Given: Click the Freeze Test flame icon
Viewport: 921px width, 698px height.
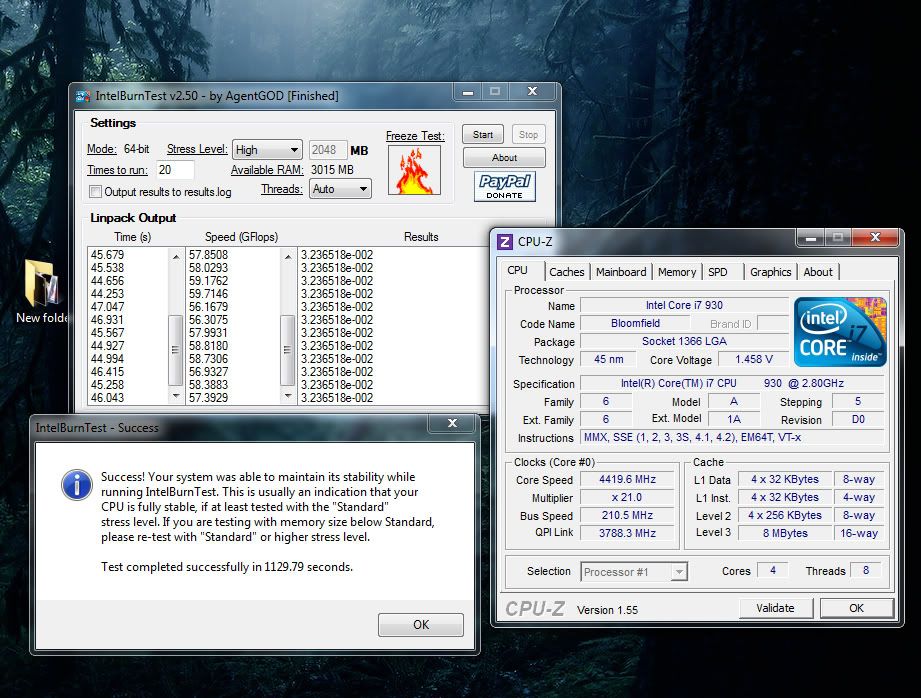Looking at the screenshot, I should pyautogui.click(x=413, y=172).
